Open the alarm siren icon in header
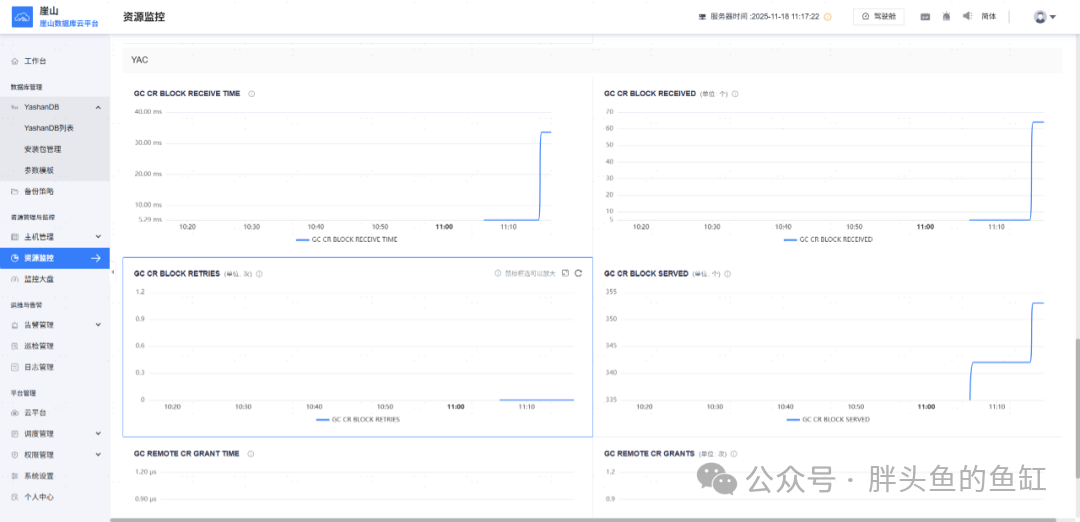 click(946, 16)
